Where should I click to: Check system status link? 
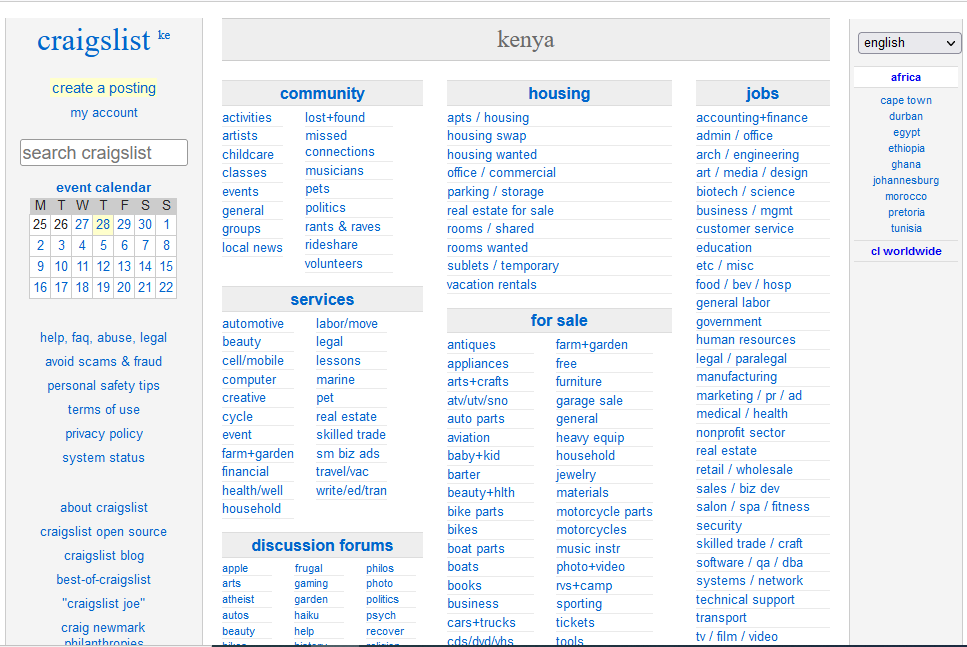[104, 458]
